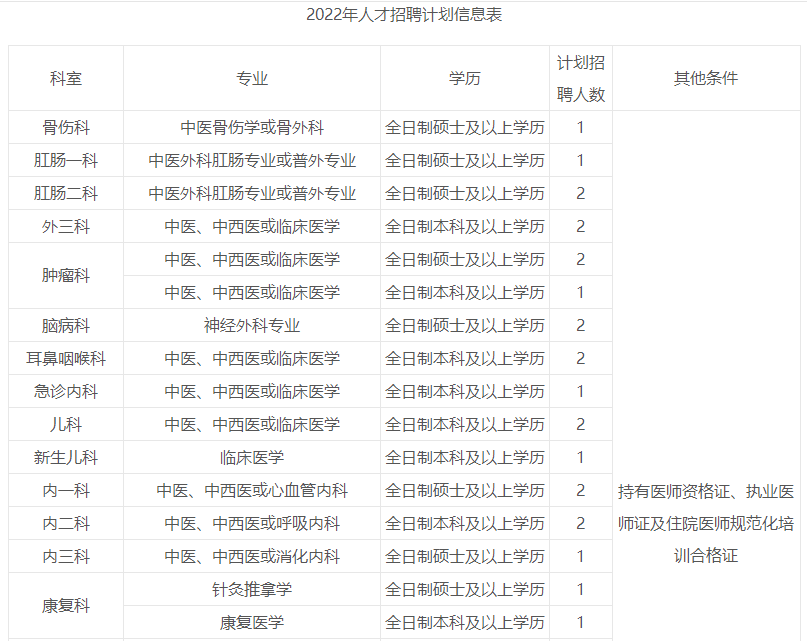Click the table title 2022年人才招聘计划信息表
This screenshot has height=641, width=807.
[x=404, y=15]
